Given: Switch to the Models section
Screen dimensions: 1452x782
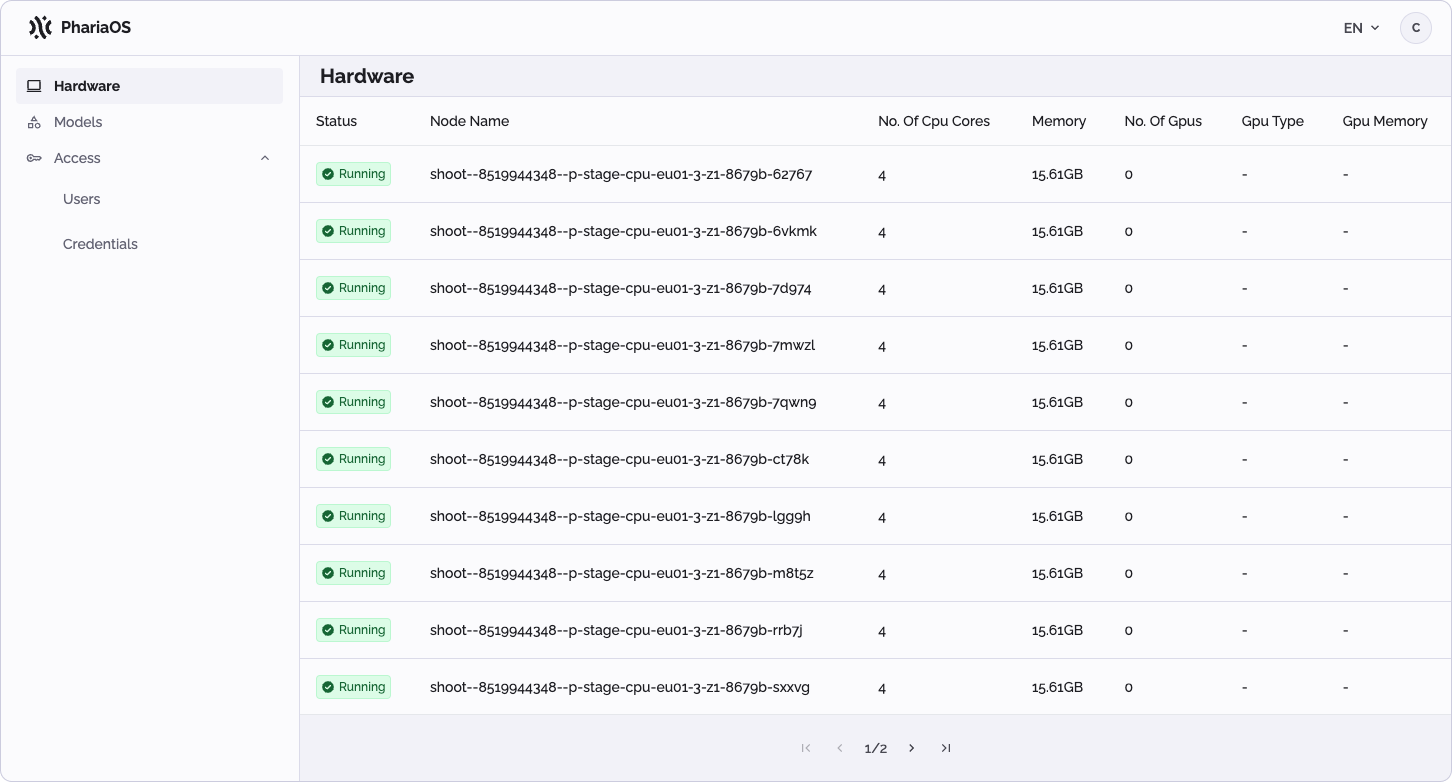Looking at the screenshot, I should click(77, 122).
